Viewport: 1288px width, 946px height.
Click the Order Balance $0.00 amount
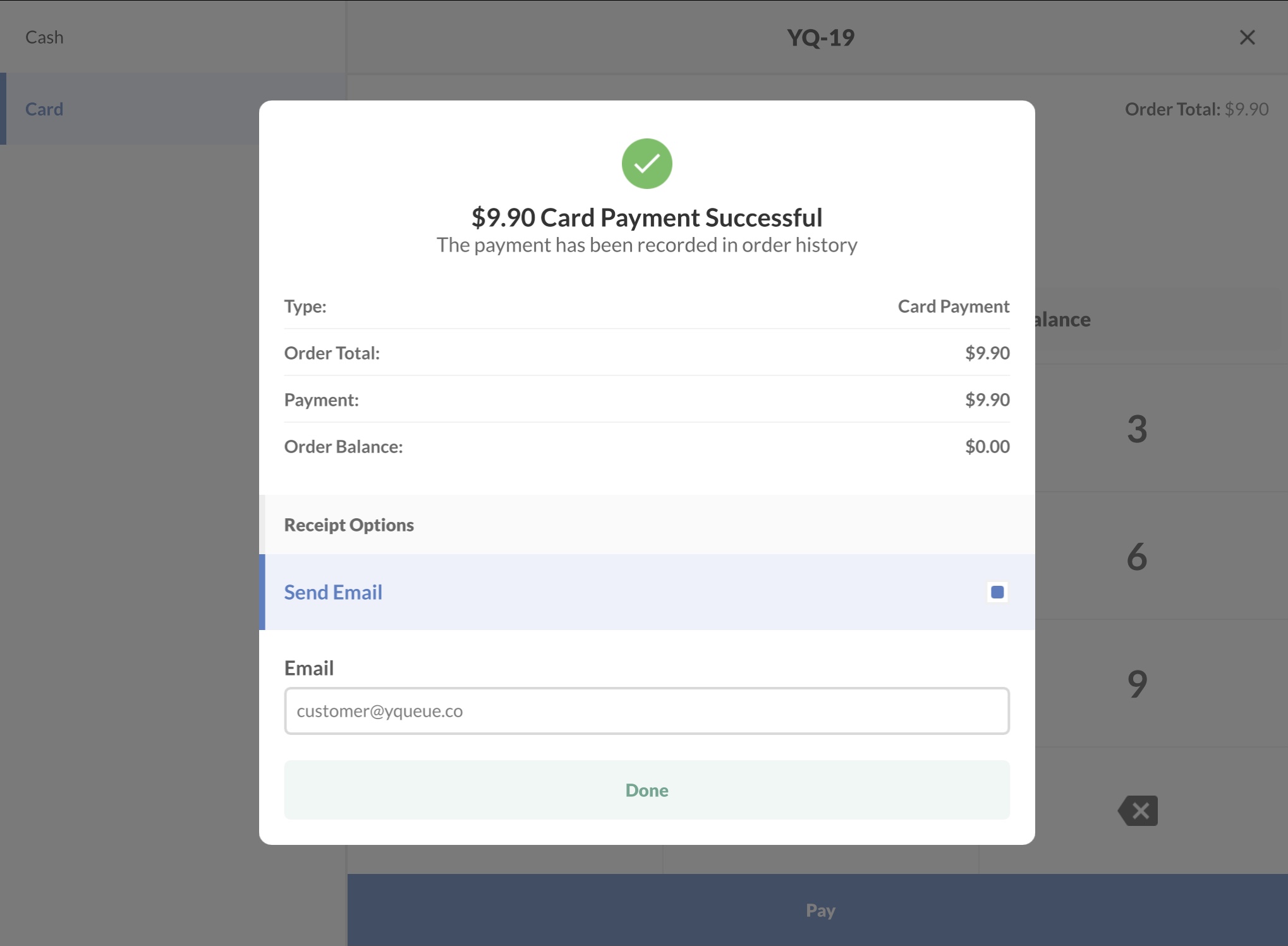[x=987, y=447]
